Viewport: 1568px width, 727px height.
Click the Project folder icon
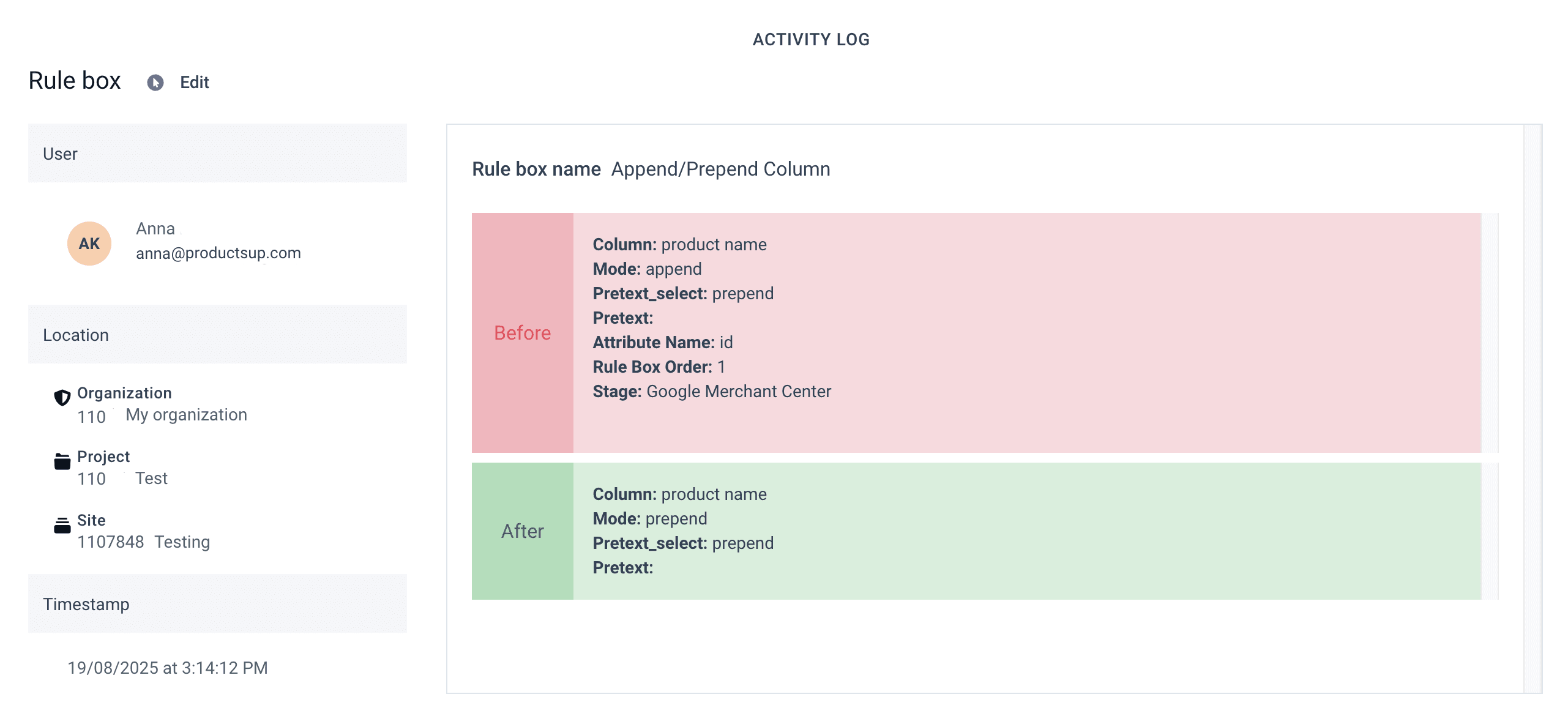click(x=62, y=461)
